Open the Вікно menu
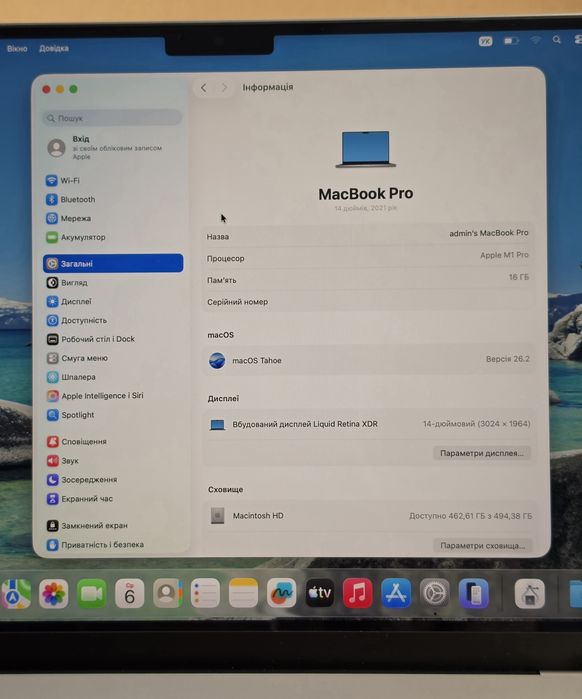This screenshot has width=582, height=699. tap(17, 49)
